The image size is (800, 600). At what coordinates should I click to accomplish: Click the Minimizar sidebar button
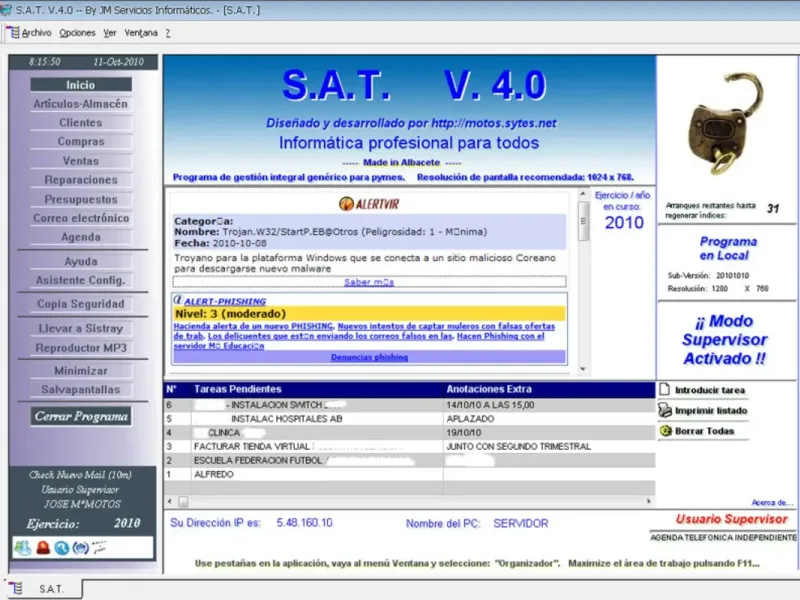81,370
